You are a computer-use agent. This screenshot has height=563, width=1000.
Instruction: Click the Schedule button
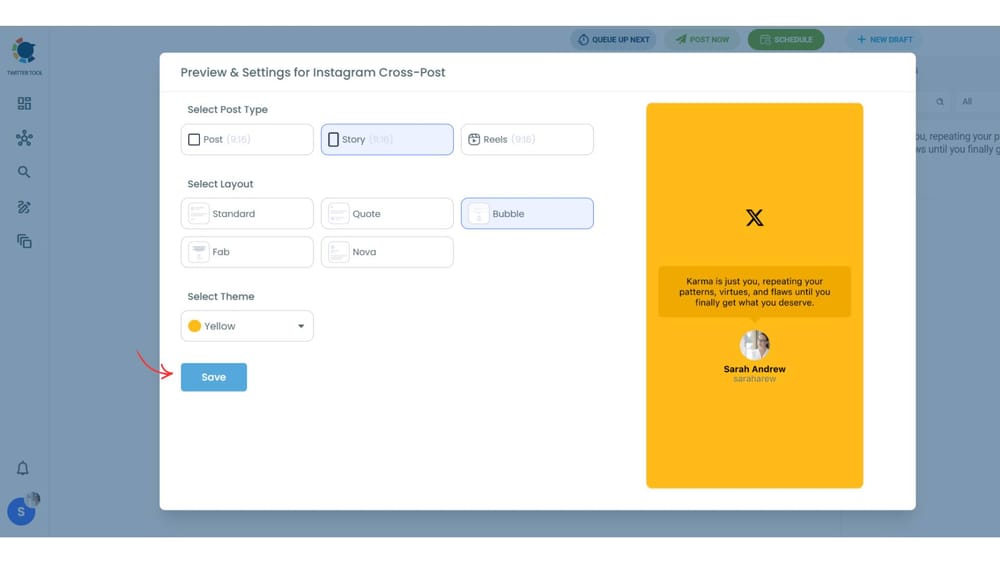(x=786, y=40)
